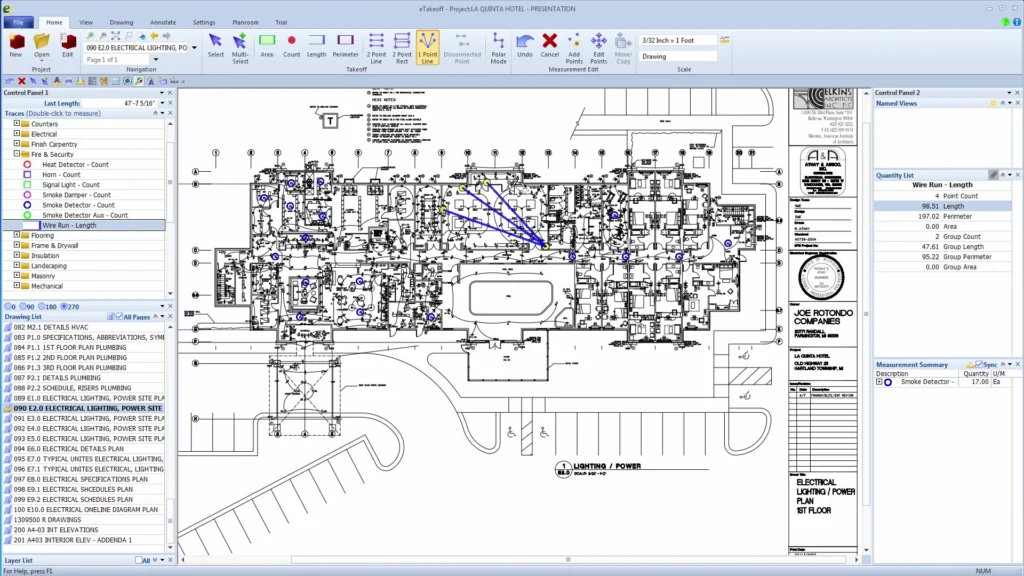Cancel the current measurement

[x=550, y=46]
